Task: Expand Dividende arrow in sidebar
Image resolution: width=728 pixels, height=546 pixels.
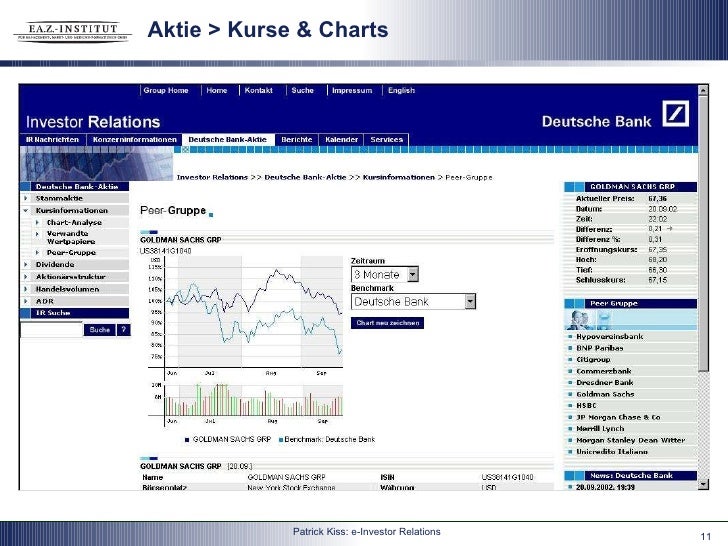Action: (x=26, y=265)
